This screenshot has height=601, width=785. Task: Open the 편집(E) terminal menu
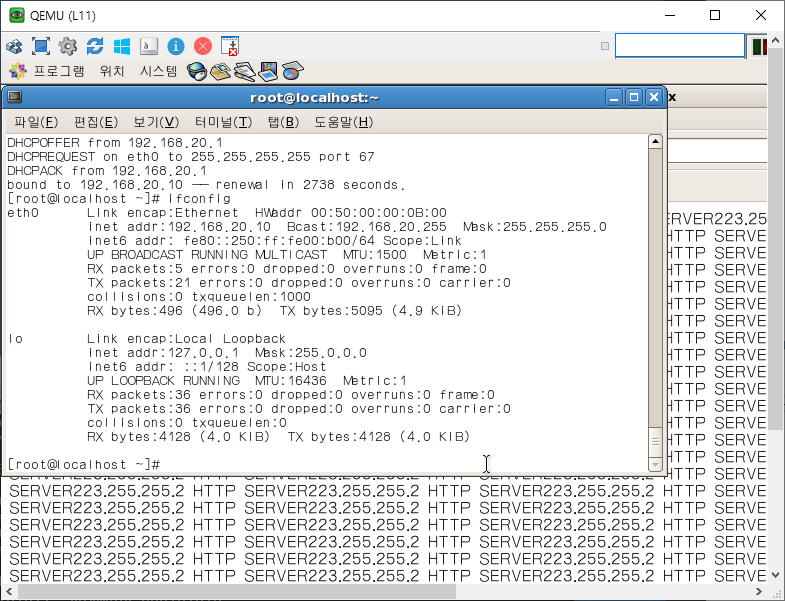click(96, 122)
